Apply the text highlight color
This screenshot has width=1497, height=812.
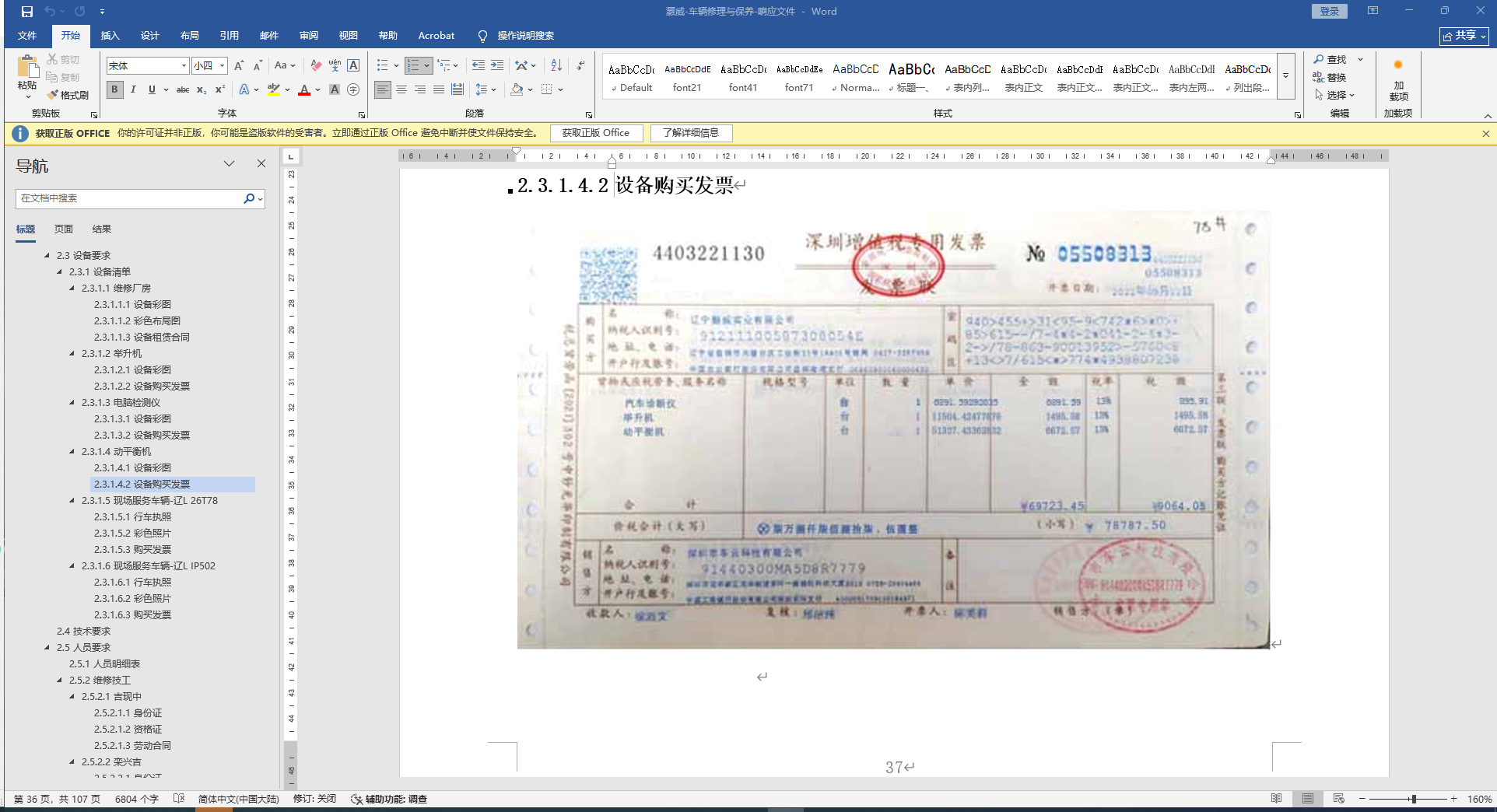click(x=274, y=89)
